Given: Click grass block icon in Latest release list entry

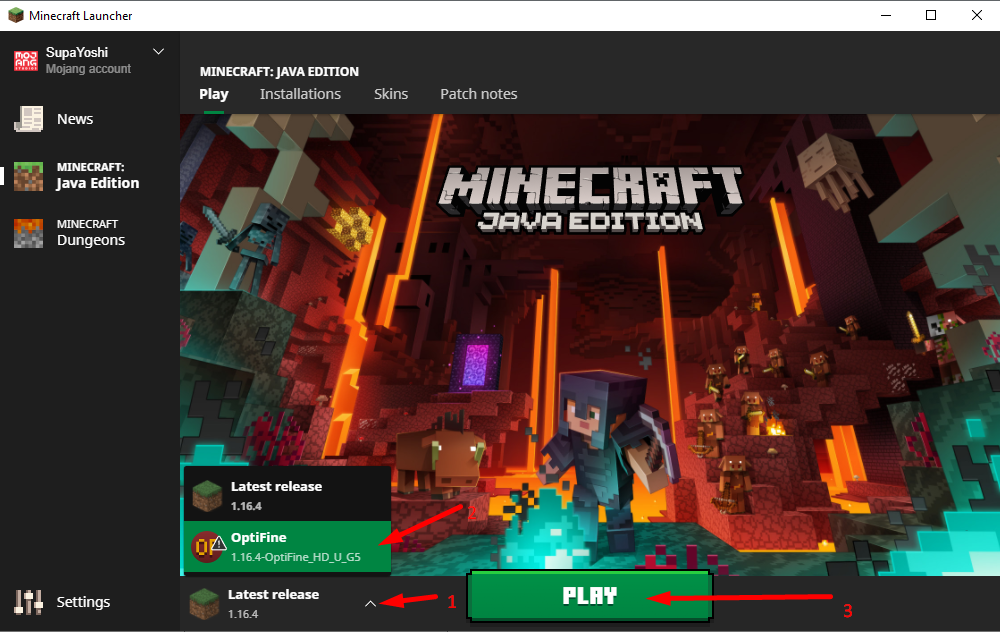Looking at the screenshot, I should 207,496.
